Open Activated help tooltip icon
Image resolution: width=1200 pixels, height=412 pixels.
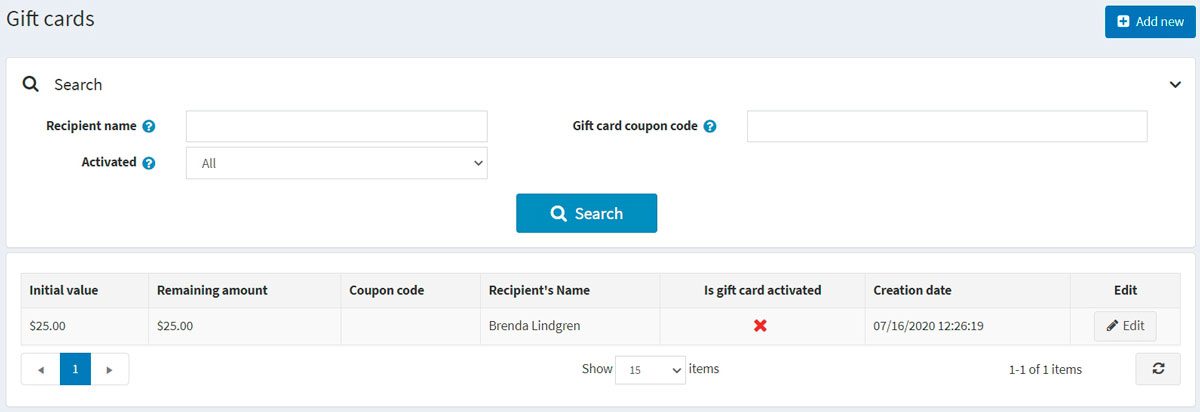click(x=149, y=163)
